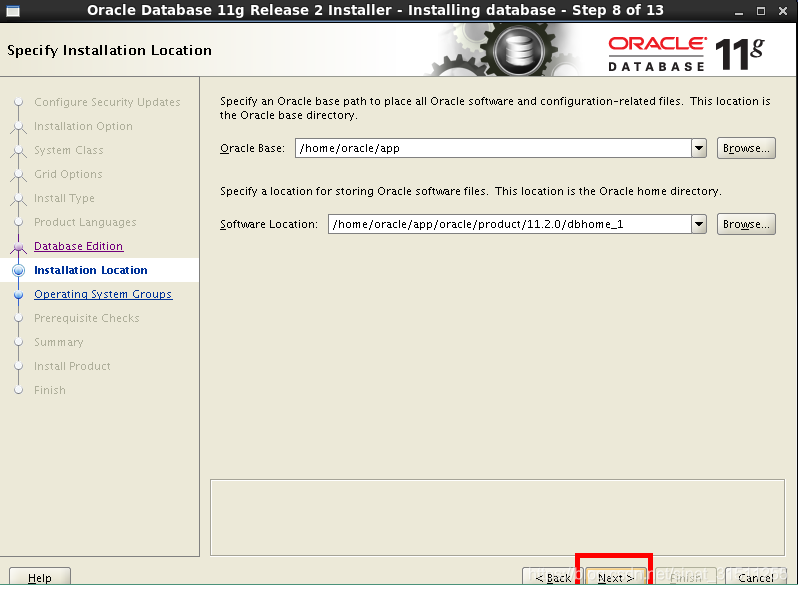Click the Product Languages step label
The width and height of the screenshot is (798, 593).
[85, 222]
